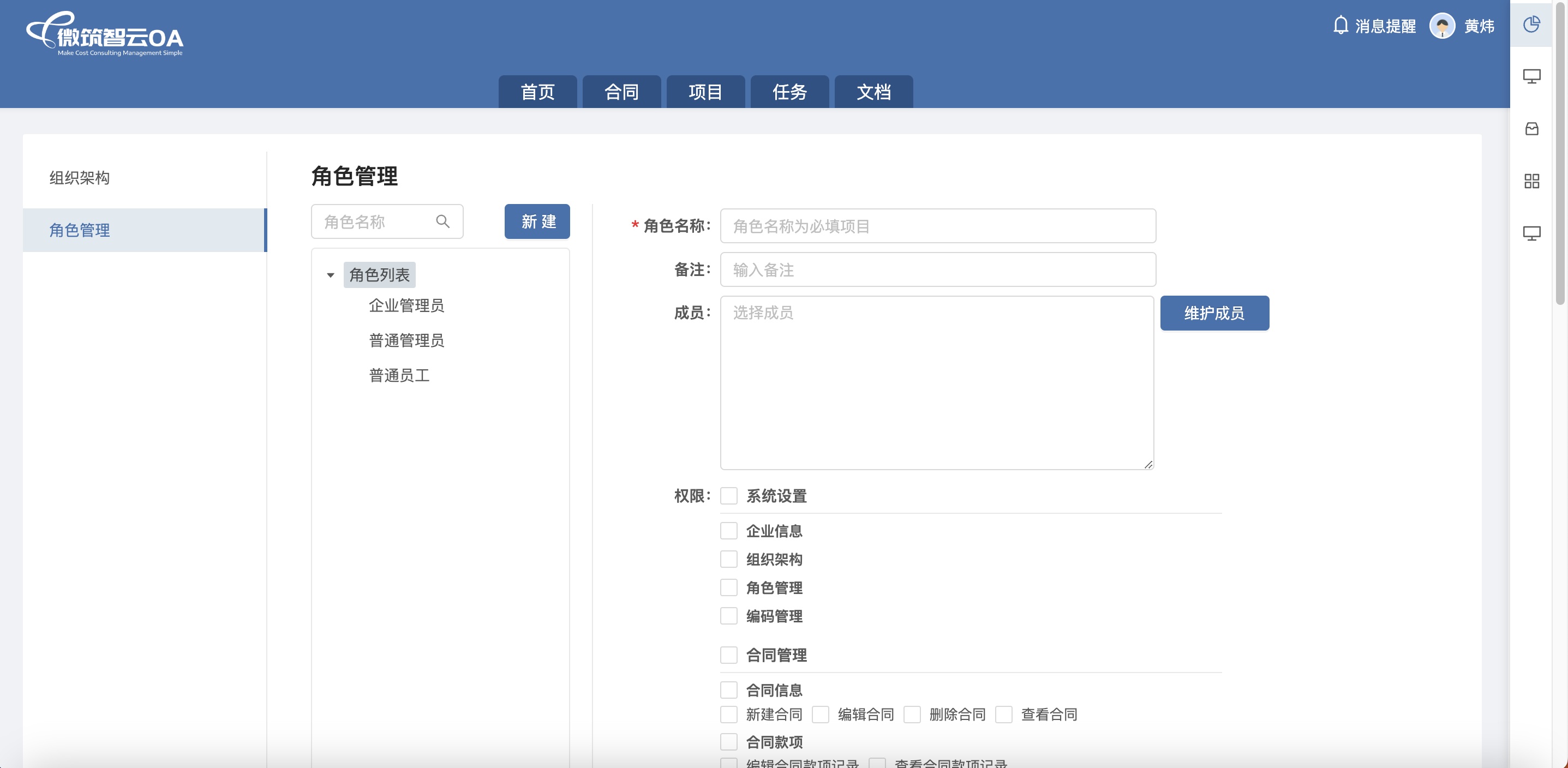The image size is (1568, 768).
Task: Click the top monitor icon in right sidebar
Action: tap(1531, 77)
